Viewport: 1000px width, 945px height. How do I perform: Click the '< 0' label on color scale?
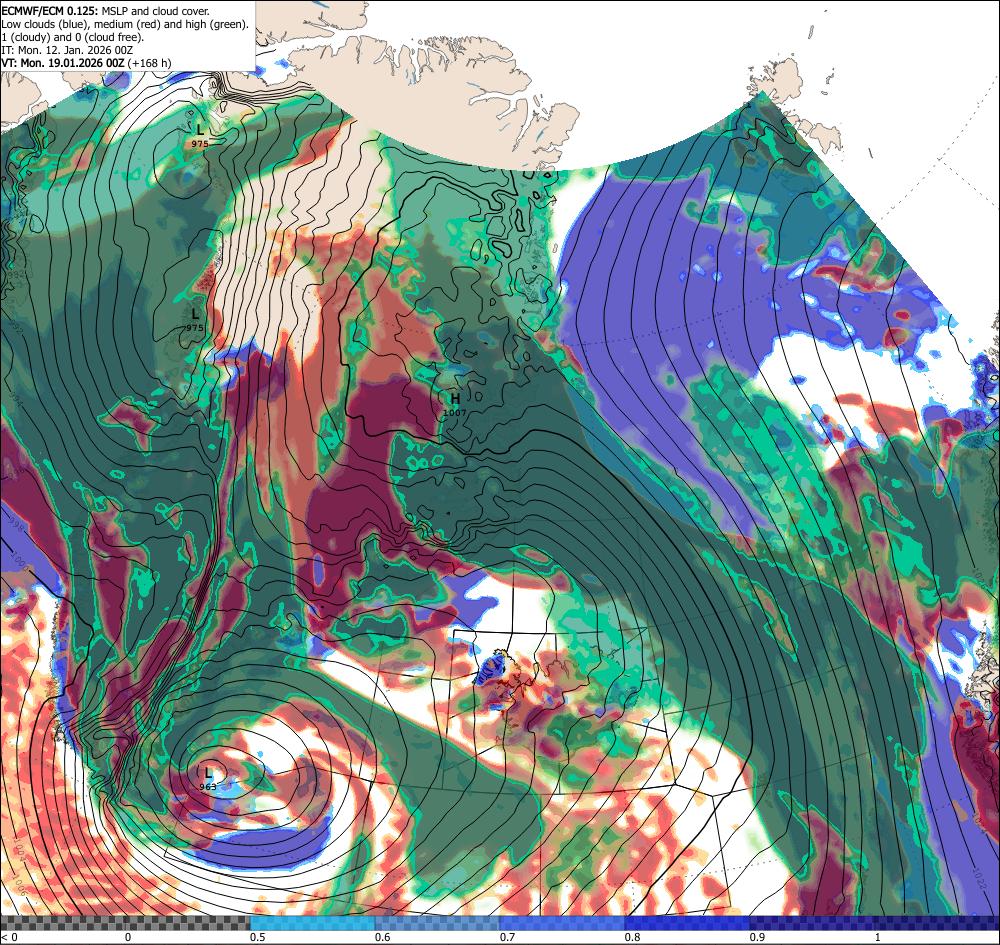click(x=10, y=937)
